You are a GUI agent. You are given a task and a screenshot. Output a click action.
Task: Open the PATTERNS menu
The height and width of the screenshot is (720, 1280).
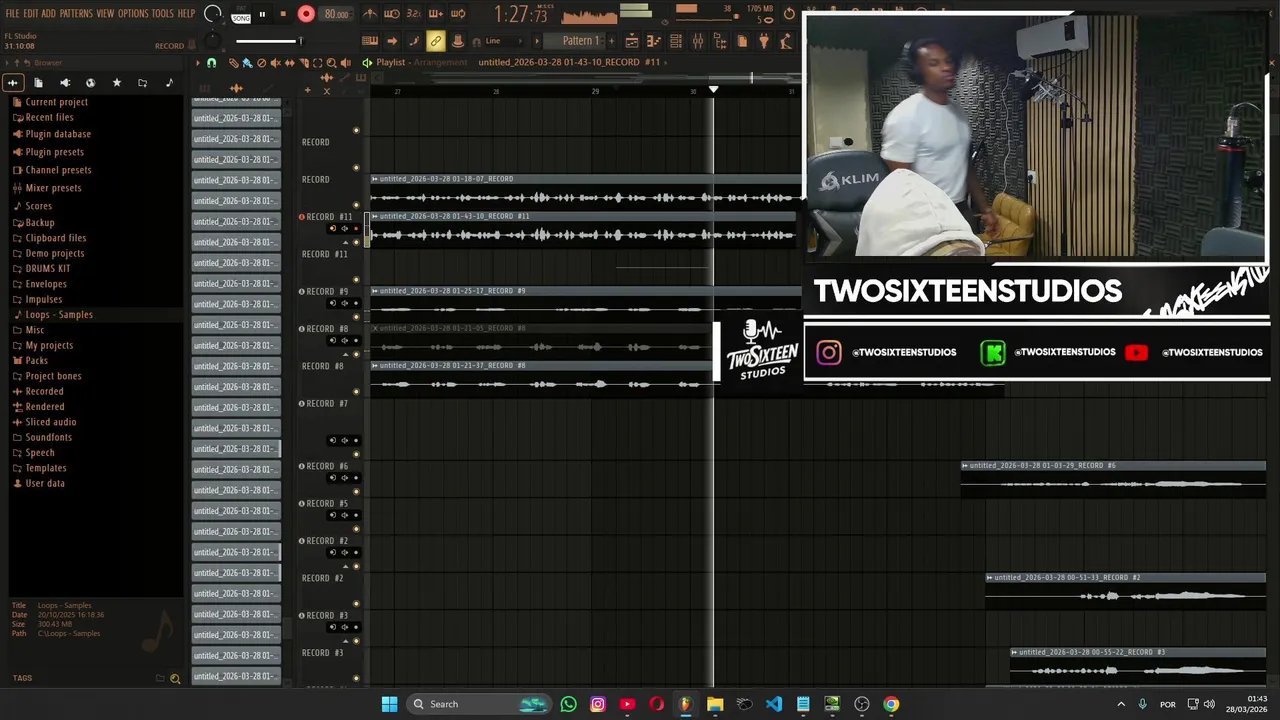76,13
